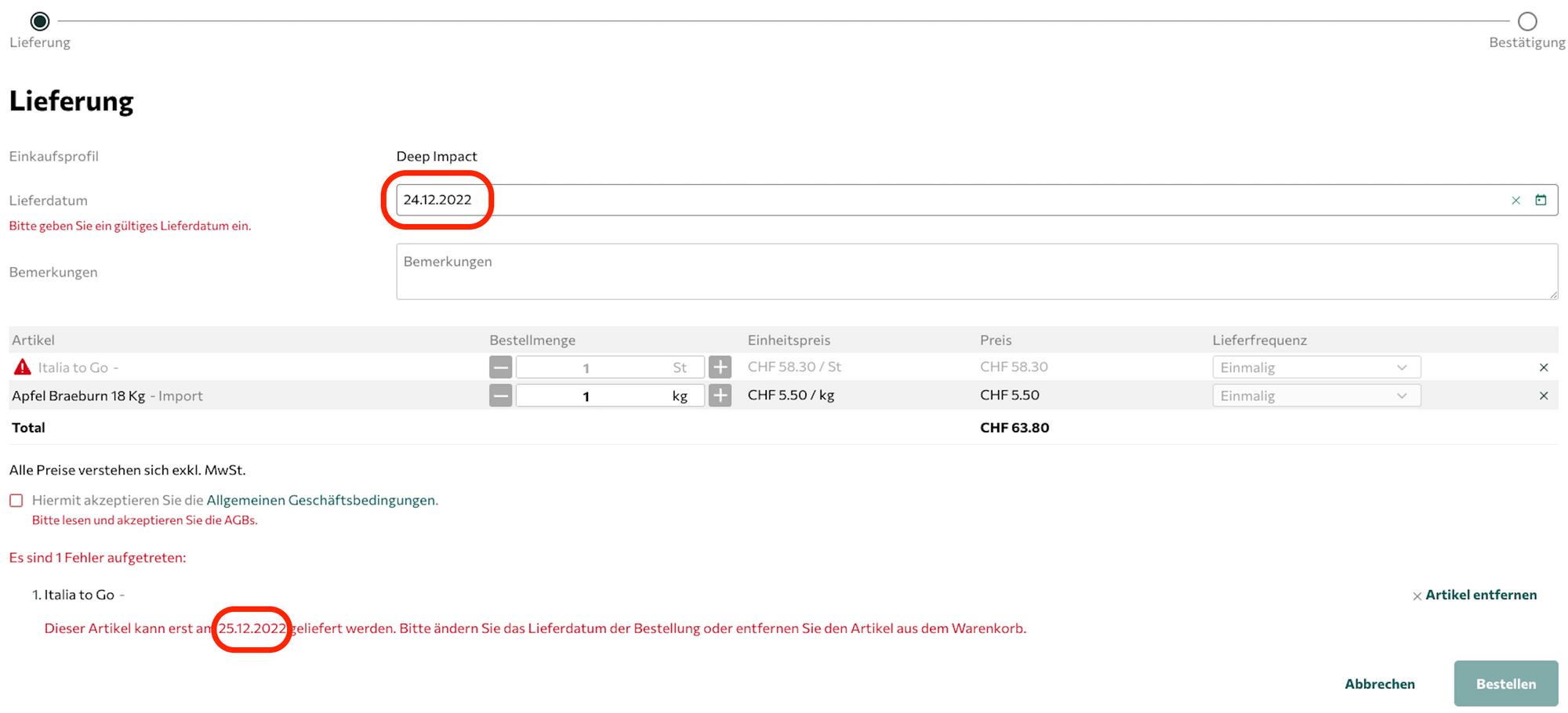Image resolution: width=1568 pixels, height=713 pixels.
Task: Click the red warning icon beside Italia to Go
Action: (23, 367)
